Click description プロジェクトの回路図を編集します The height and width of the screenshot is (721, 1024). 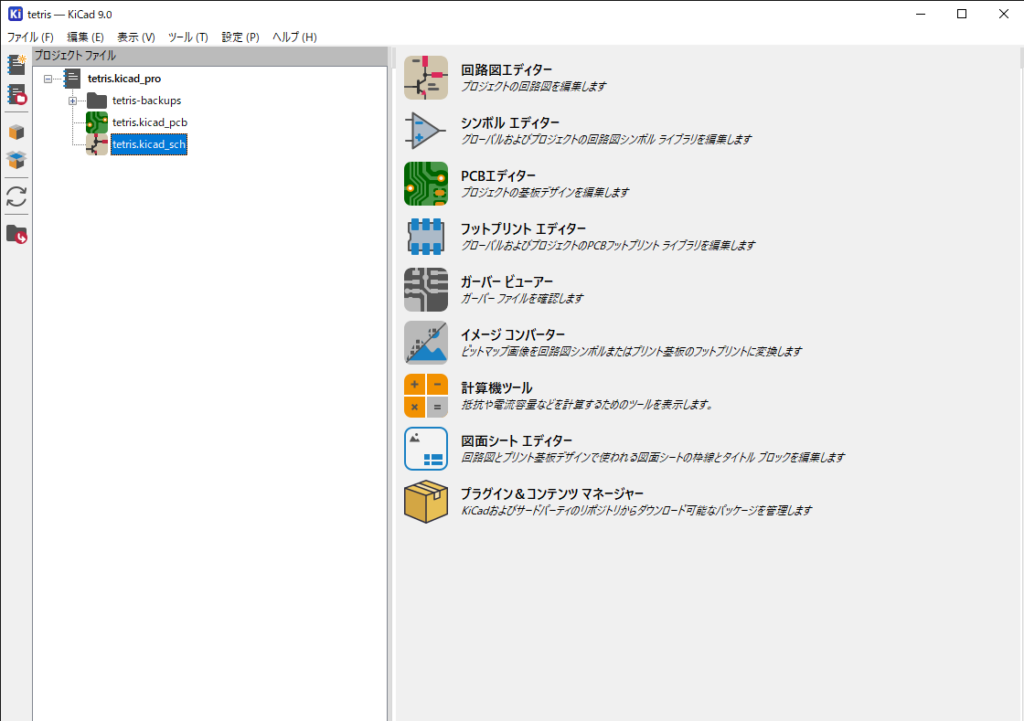coord(534,86)
